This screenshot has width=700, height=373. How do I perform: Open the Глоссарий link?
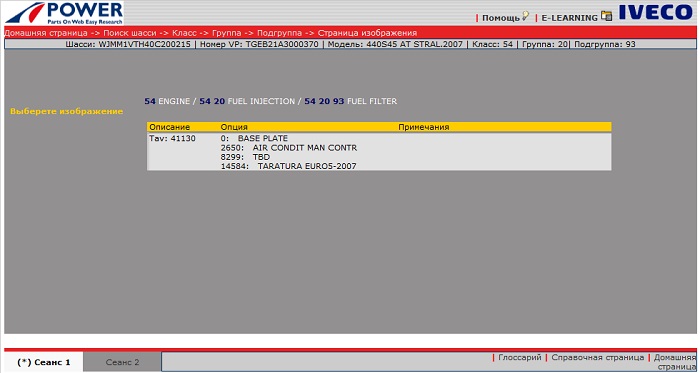click(x=520, y=357)
